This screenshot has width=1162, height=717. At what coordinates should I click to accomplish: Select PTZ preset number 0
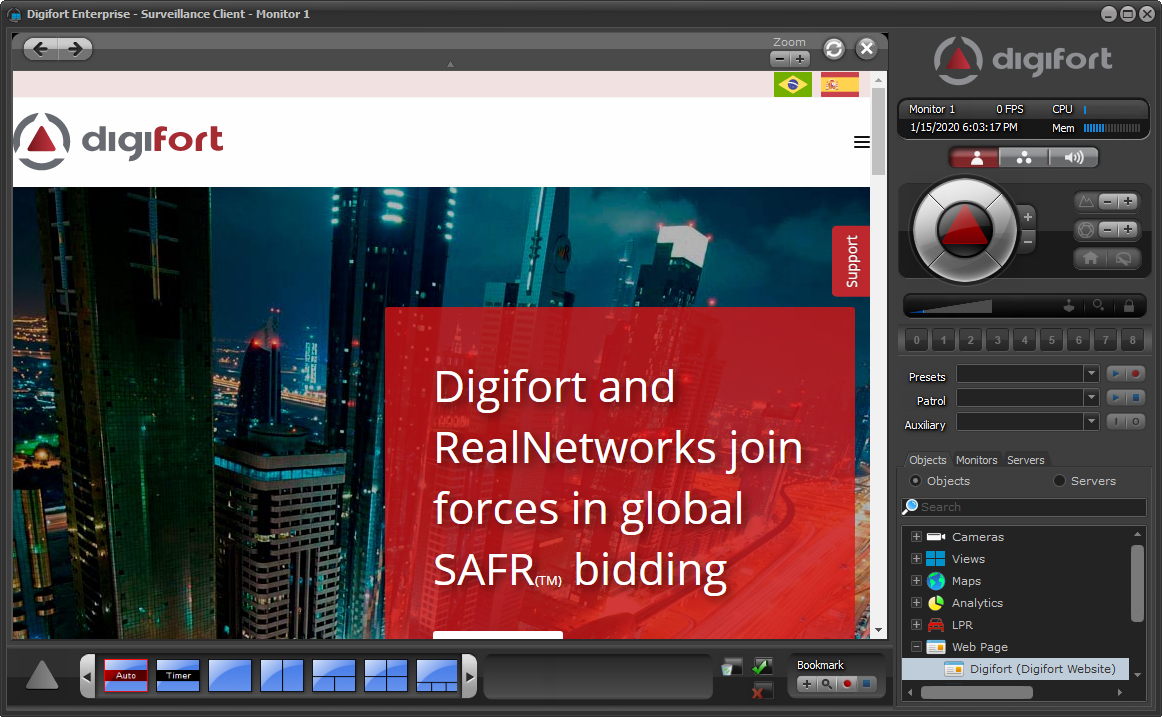(x=917, y=340)
